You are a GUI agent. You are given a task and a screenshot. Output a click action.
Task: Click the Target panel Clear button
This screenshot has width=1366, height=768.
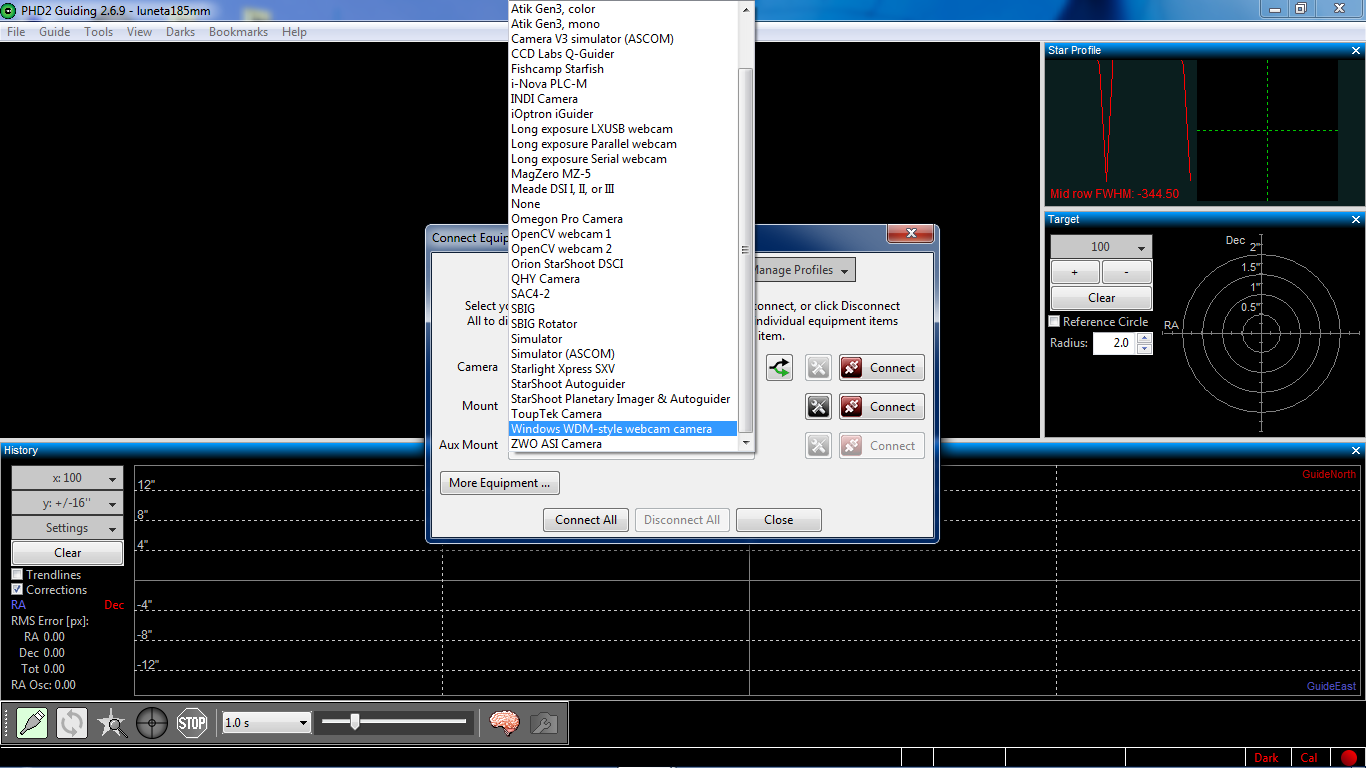[1101, 298]
